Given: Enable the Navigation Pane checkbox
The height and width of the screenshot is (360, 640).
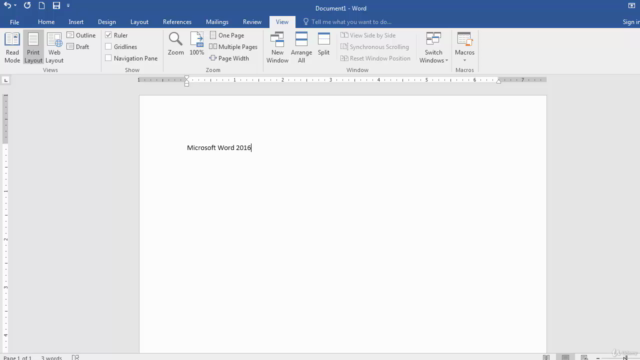Looking at the screenshot, I should click(x=109, y=58).
